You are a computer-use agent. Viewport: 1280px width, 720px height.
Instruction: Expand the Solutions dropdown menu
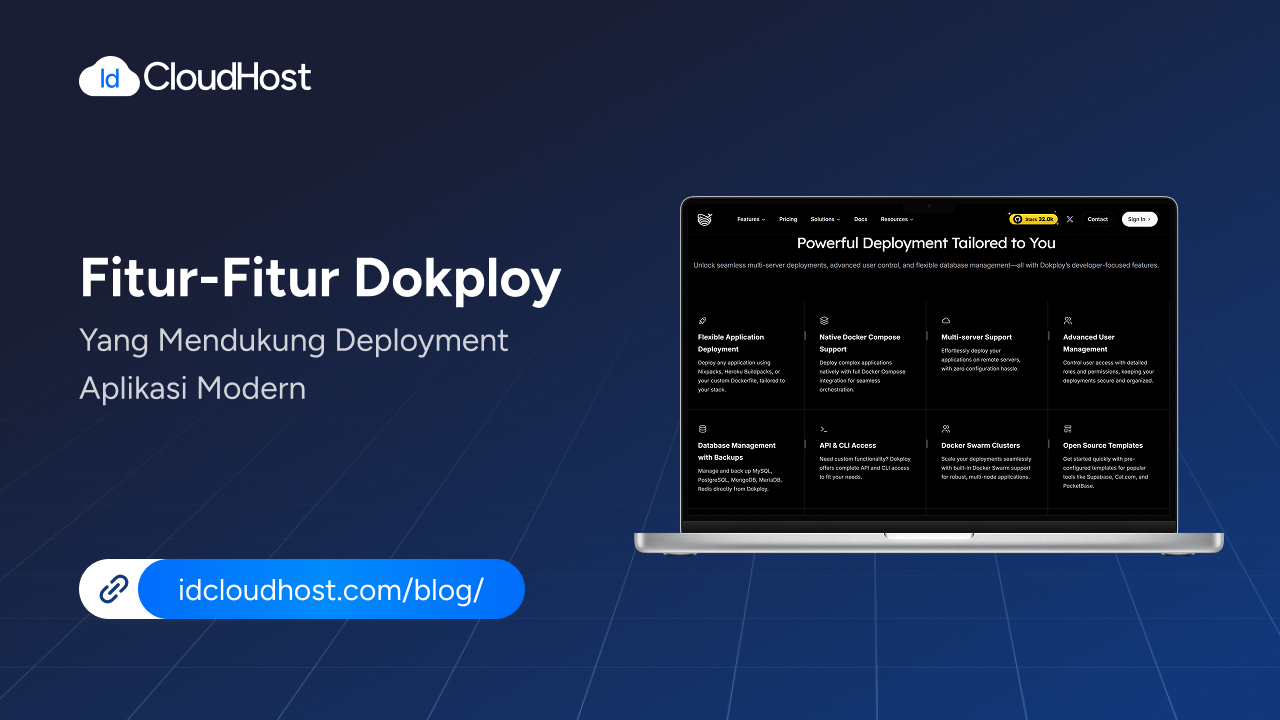(x=825, y=219)
